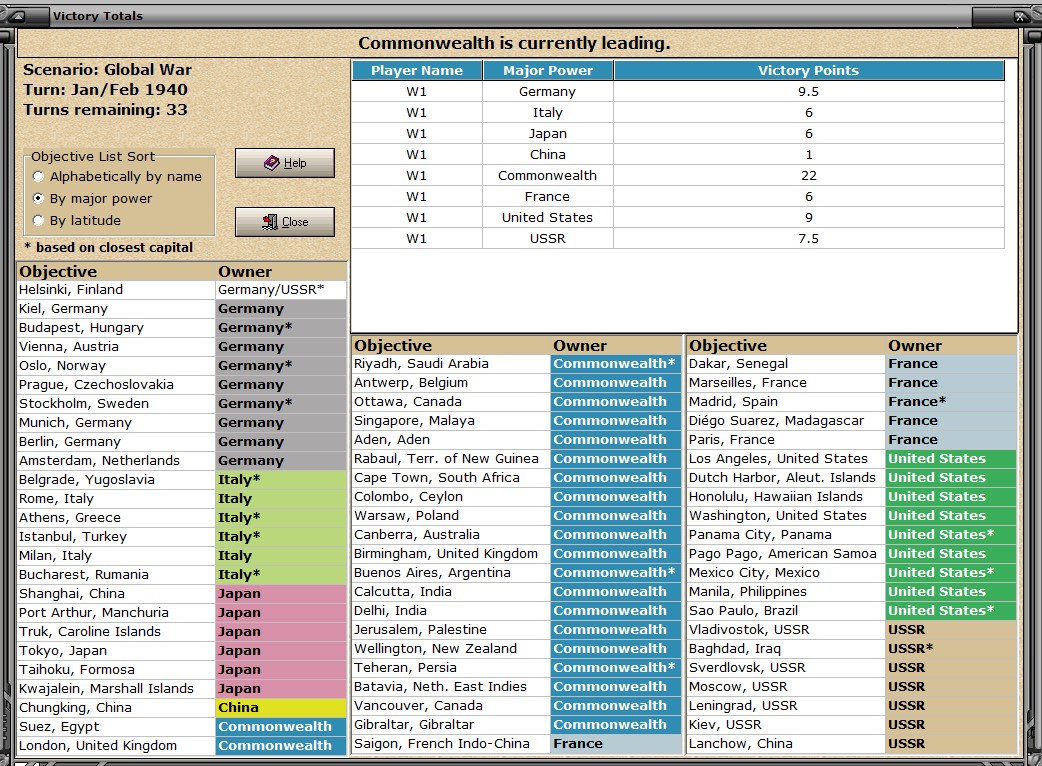Select the Amsterdam, Netherlands objective
This screenshot has width=1042, height=766.
pos(116,460)
